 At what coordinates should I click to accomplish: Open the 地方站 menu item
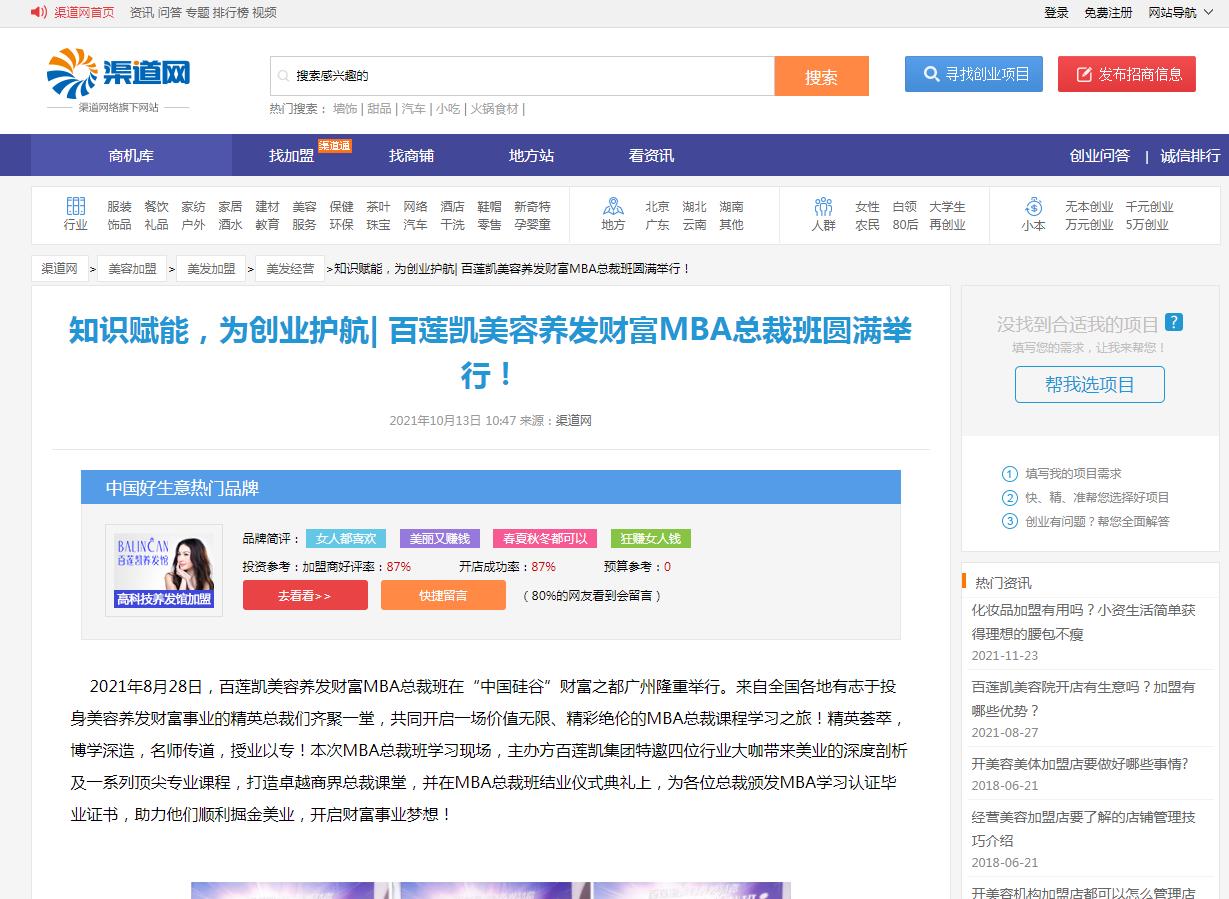tap(531, 155)
